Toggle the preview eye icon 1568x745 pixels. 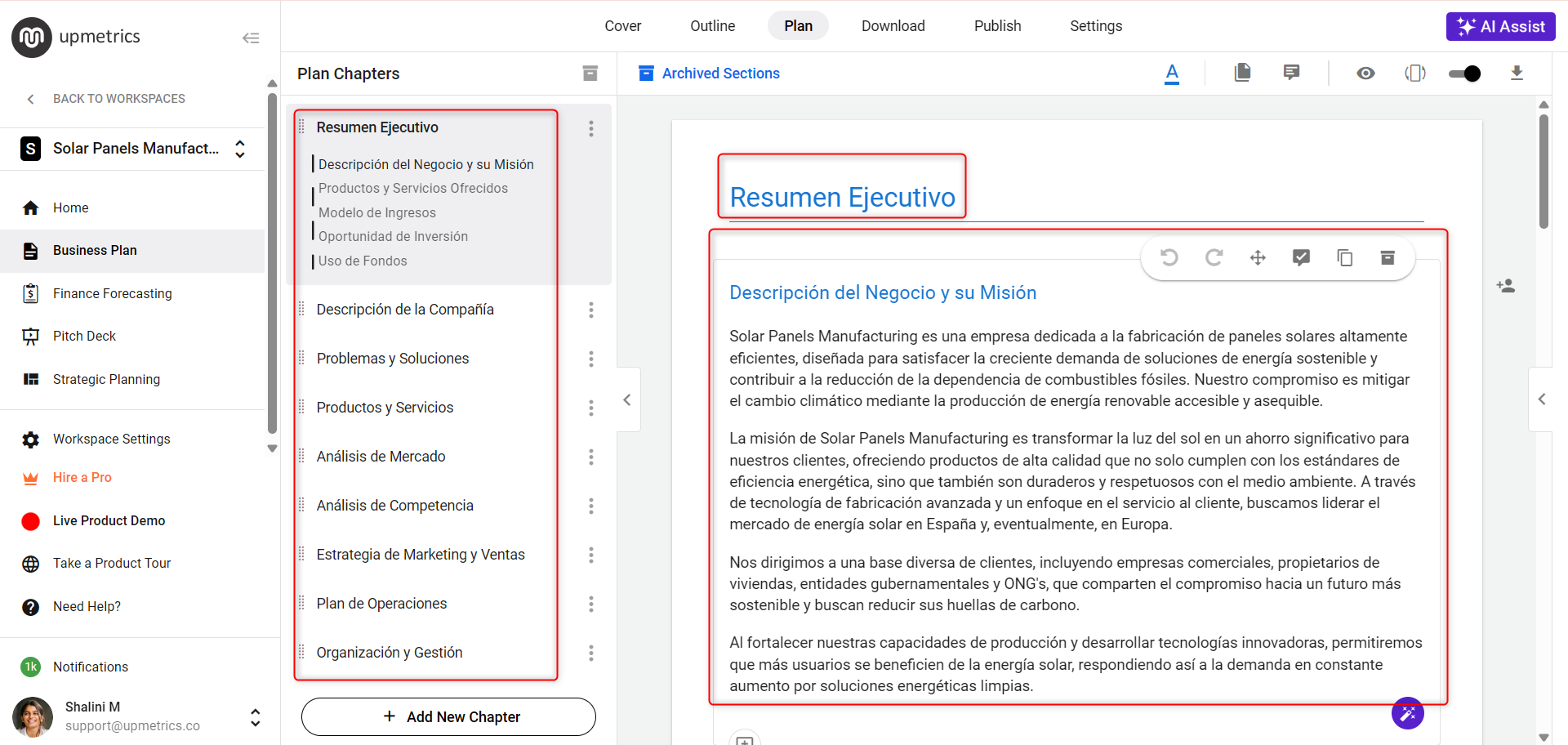(x=1365, y=74)
